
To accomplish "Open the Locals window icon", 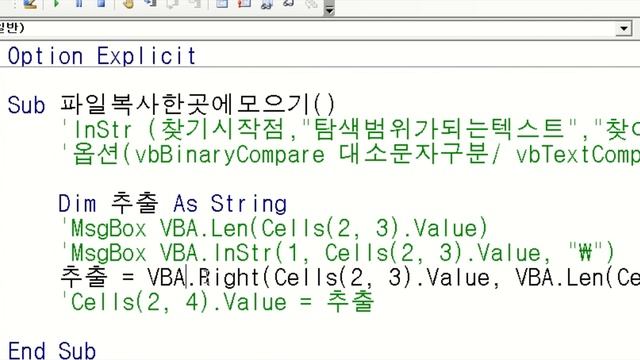I will pyautogui.click(x=222, y=3).
